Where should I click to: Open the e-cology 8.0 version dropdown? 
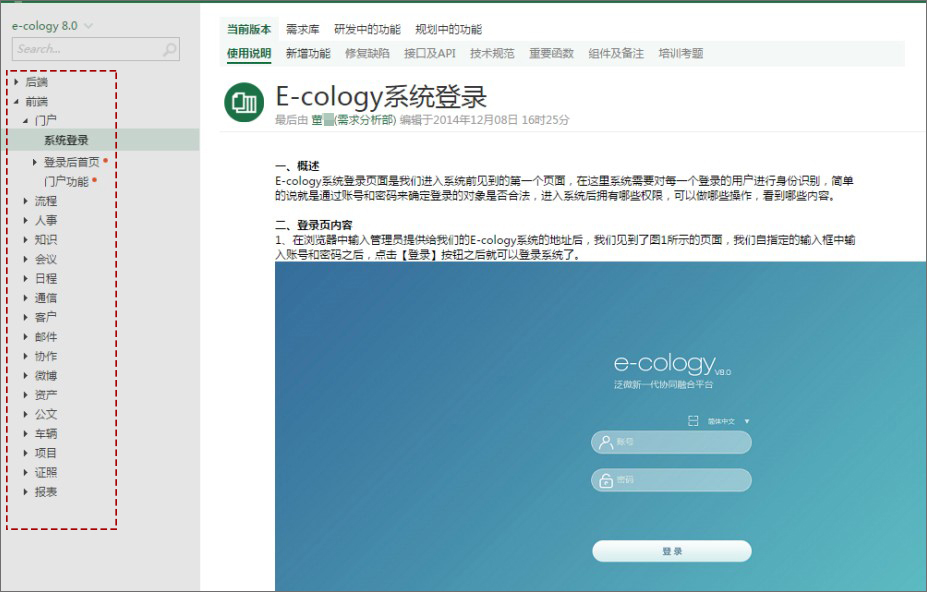(x=89, y=26)
